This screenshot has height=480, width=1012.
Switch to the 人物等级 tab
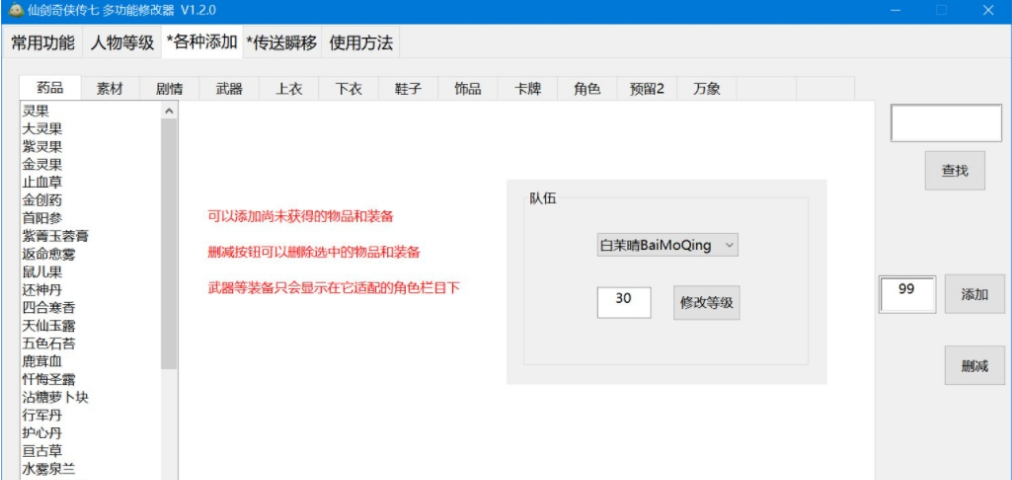(x=122, y=43)
